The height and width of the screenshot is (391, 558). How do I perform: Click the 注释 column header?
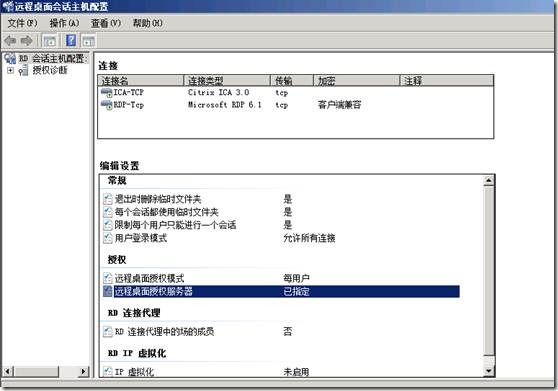447,81
